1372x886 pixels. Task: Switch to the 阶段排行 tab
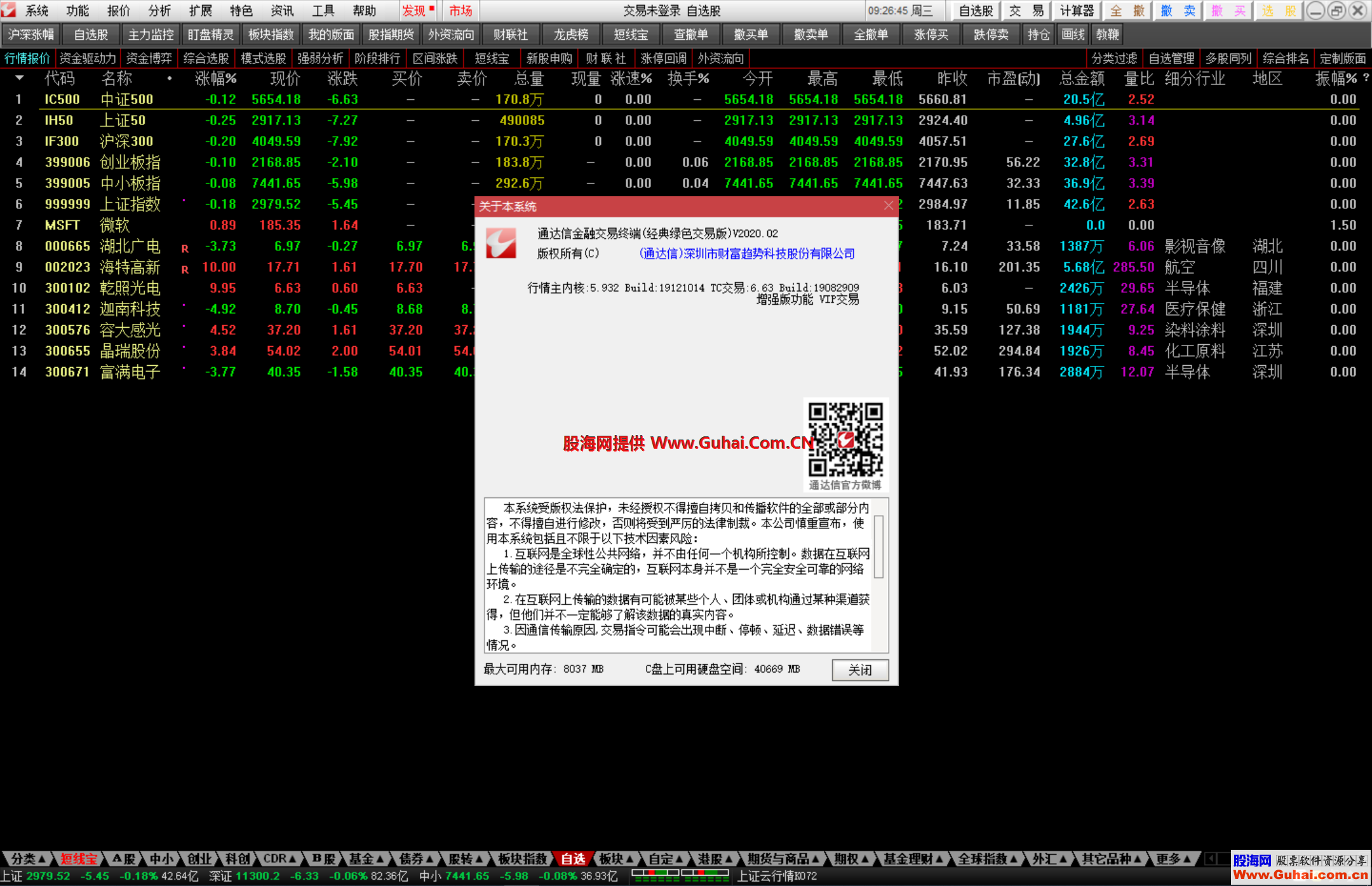pos(377,58)
